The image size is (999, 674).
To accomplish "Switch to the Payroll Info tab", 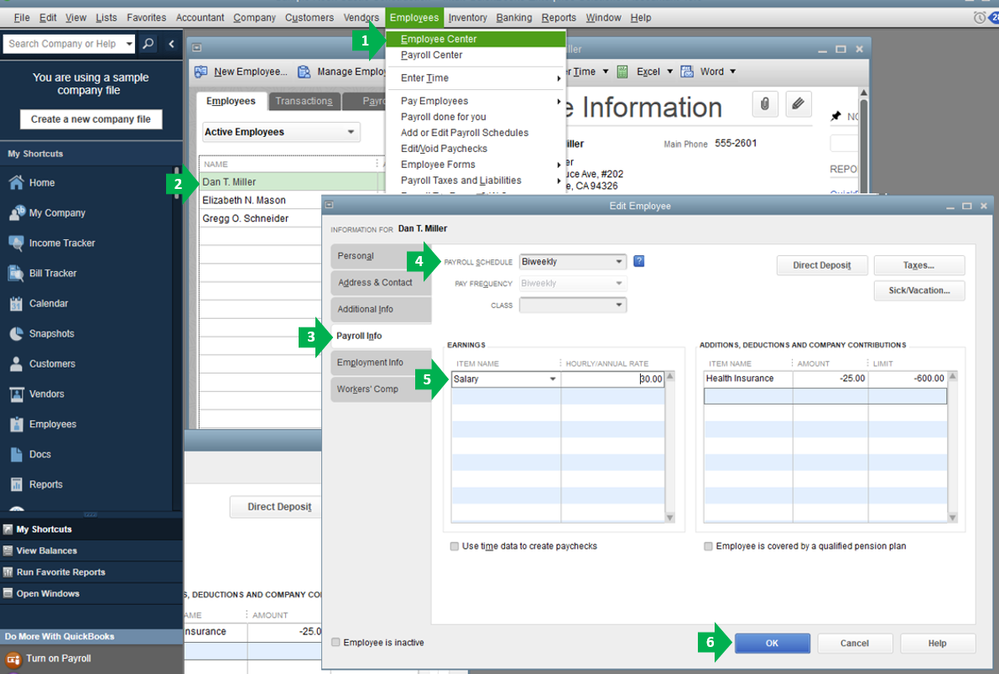I will pyautogui.click(x=381, y=336).
